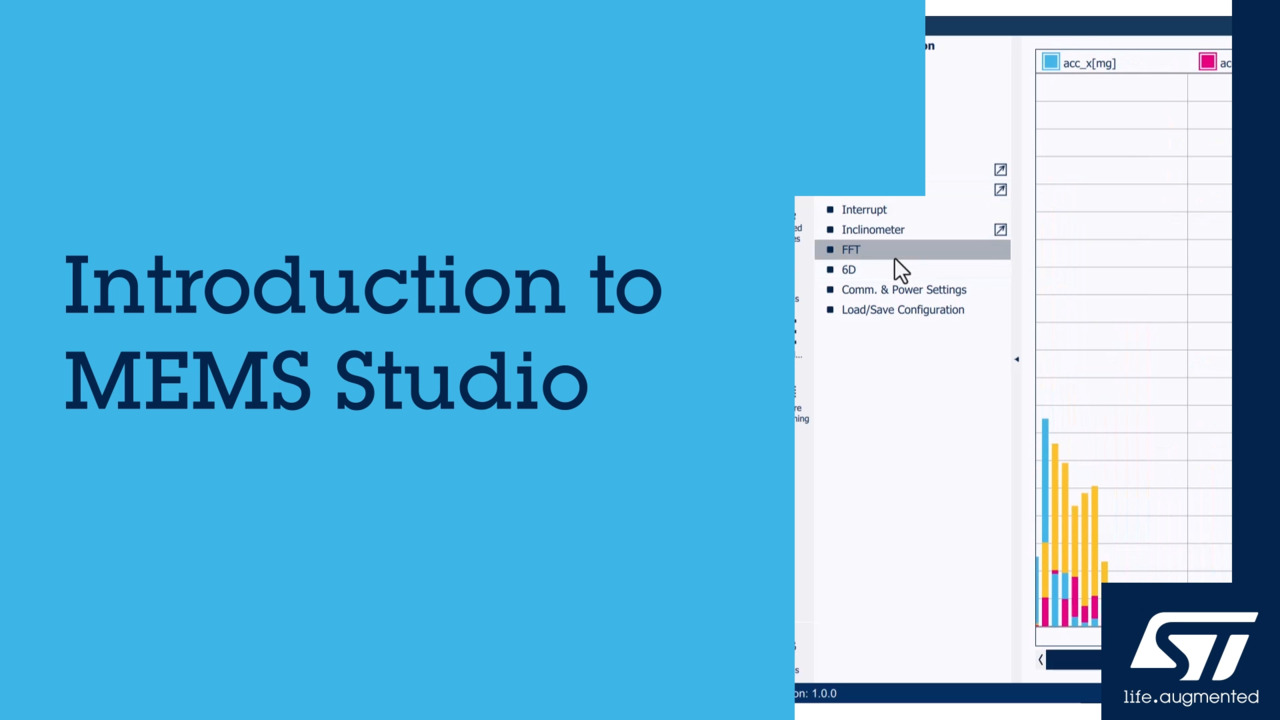
Task: Click the acc_x[mg] legend label
Action: click(1089, 63)
